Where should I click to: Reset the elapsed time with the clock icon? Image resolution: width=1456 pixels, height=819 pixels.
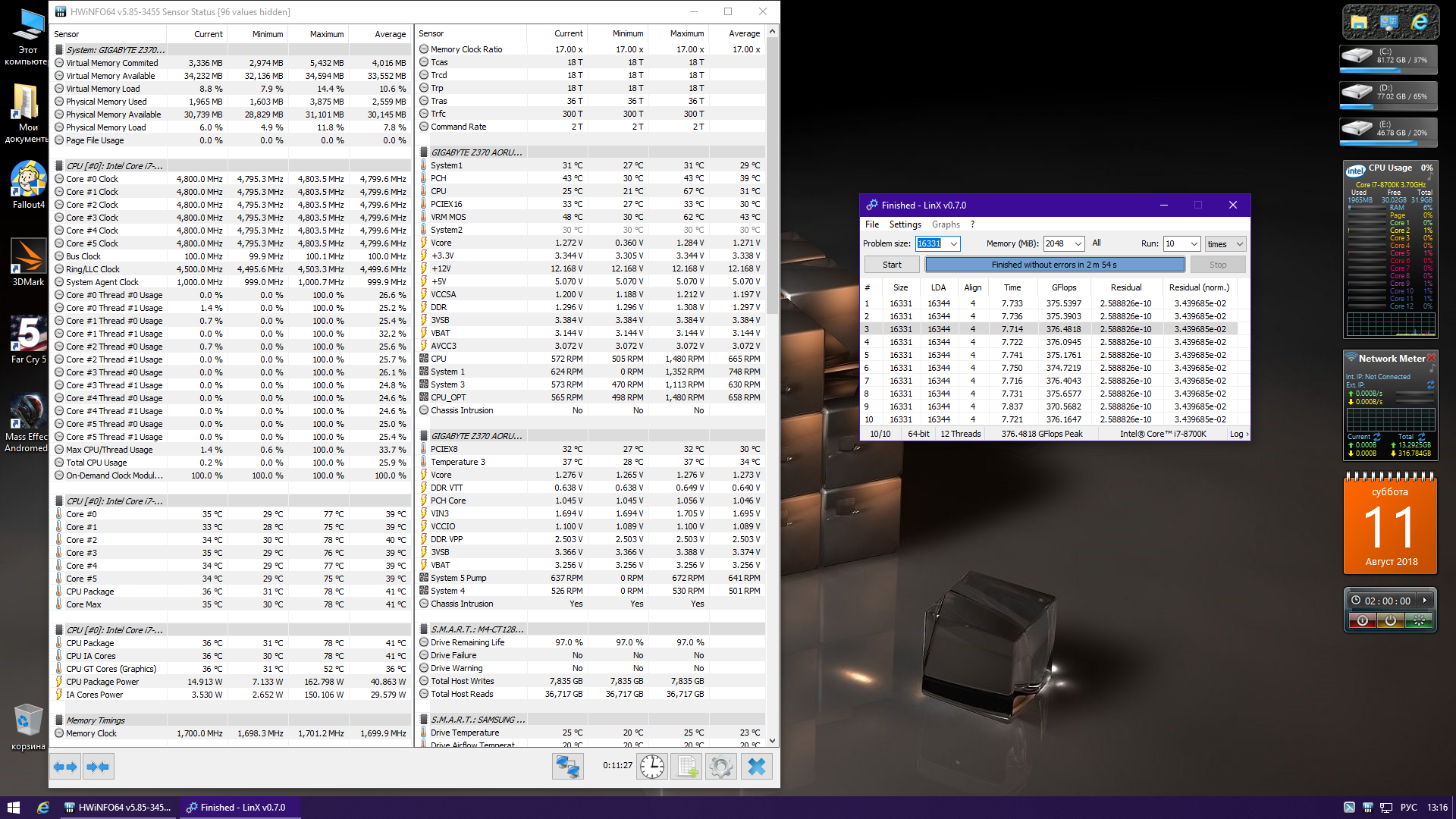(652, 767)
